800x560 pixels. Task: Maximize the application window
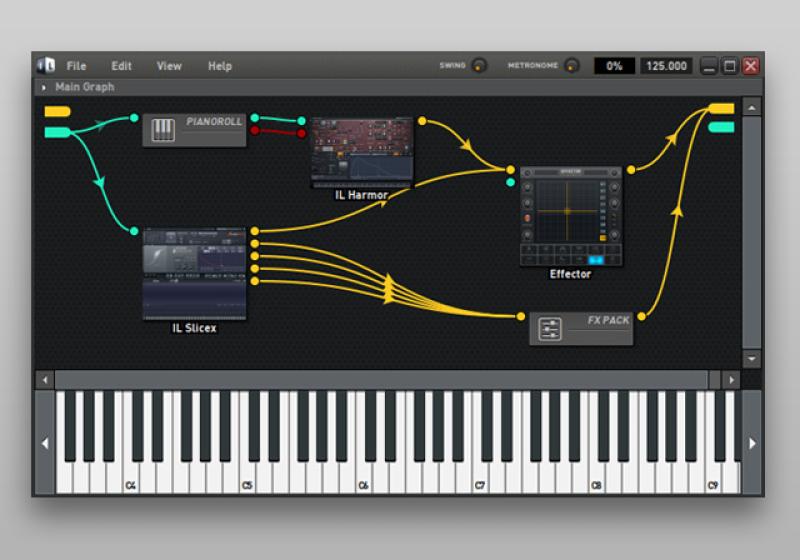[730, 66]
